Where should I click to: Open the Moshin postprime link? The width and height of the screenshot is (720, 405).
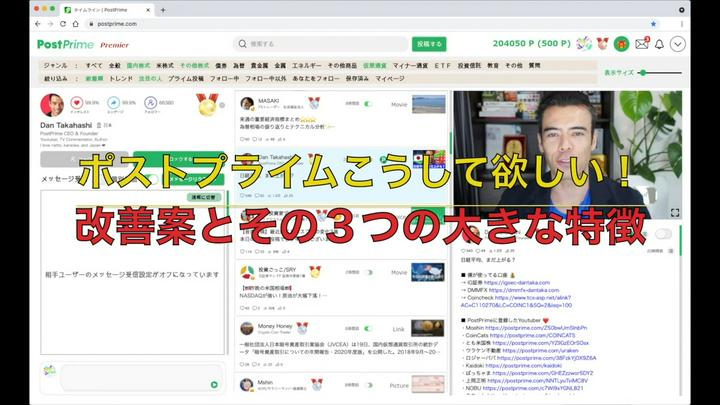(x=536, y=328)
